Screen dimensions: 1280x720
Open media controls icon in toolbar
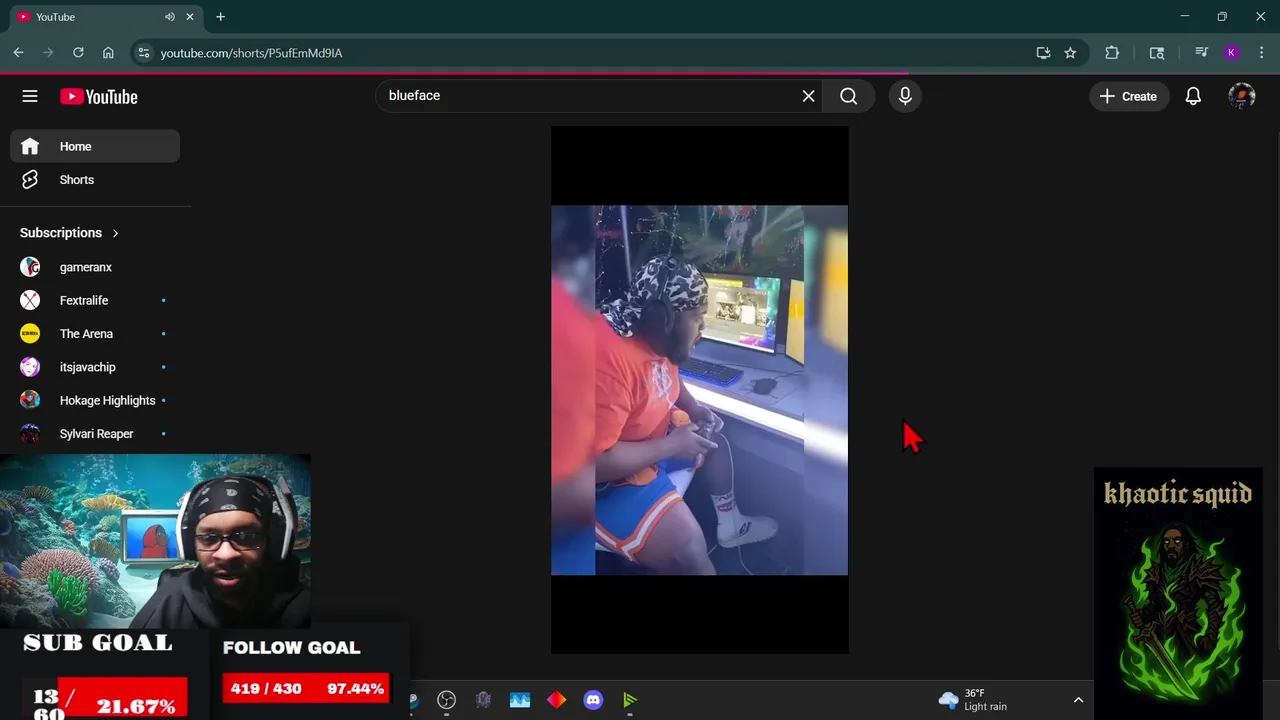point(1201,53)
